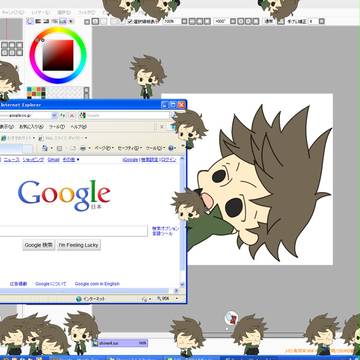Open the Googleについて link
Viewport: 360px width, 360px height.
51,284
